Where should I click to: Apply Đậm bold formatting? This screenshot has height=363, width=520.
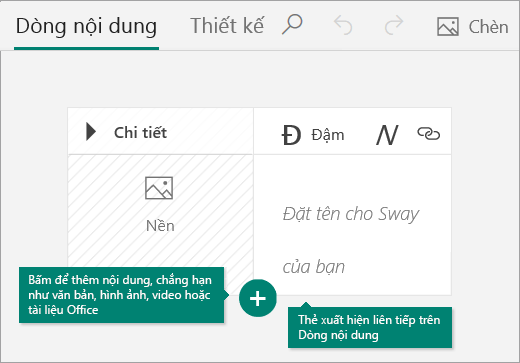click(x=313, y=135)
